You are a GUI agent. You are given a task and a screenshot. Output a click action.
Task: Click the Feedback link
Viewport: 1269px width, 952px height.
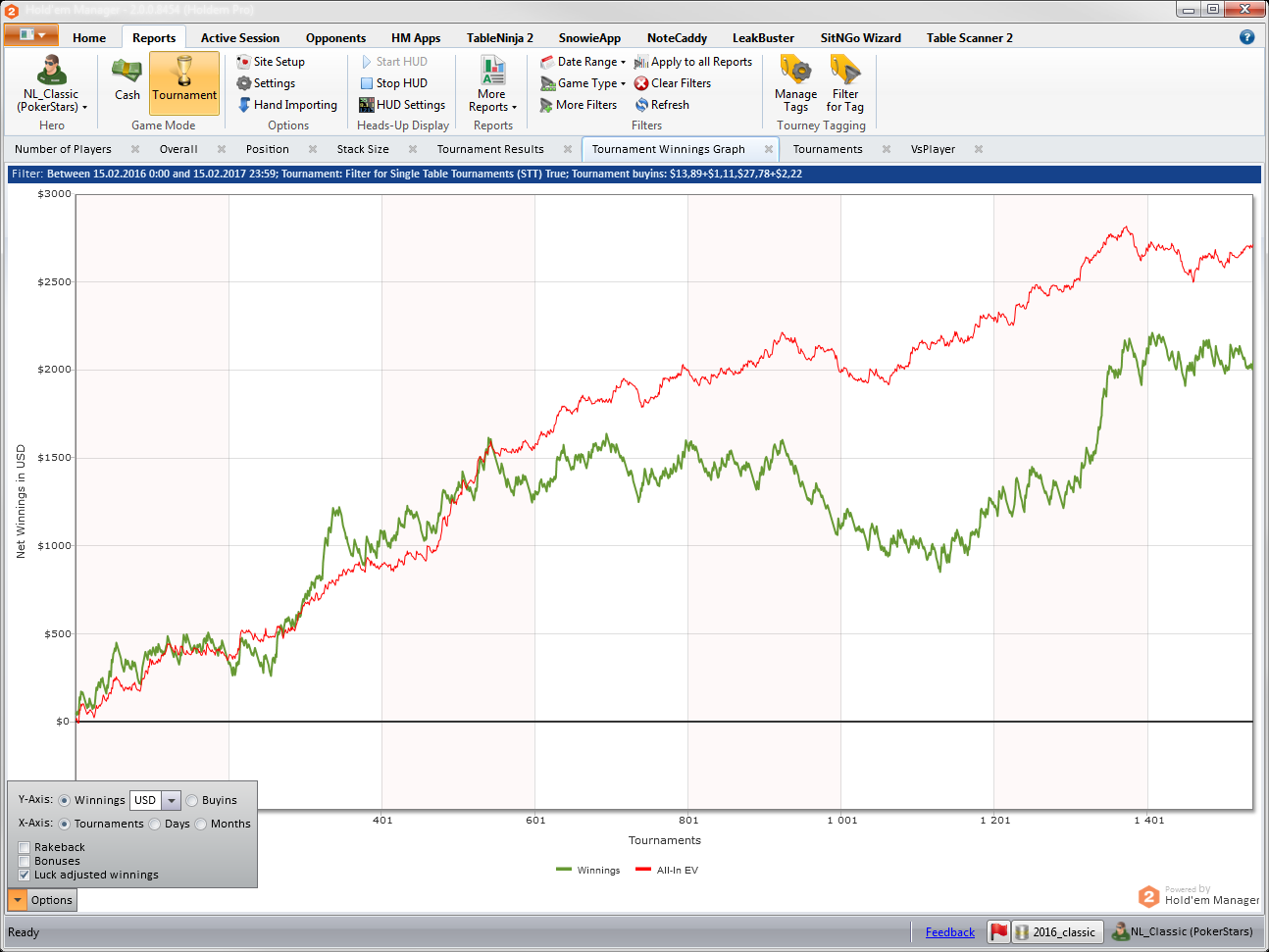tap(950, 932)
